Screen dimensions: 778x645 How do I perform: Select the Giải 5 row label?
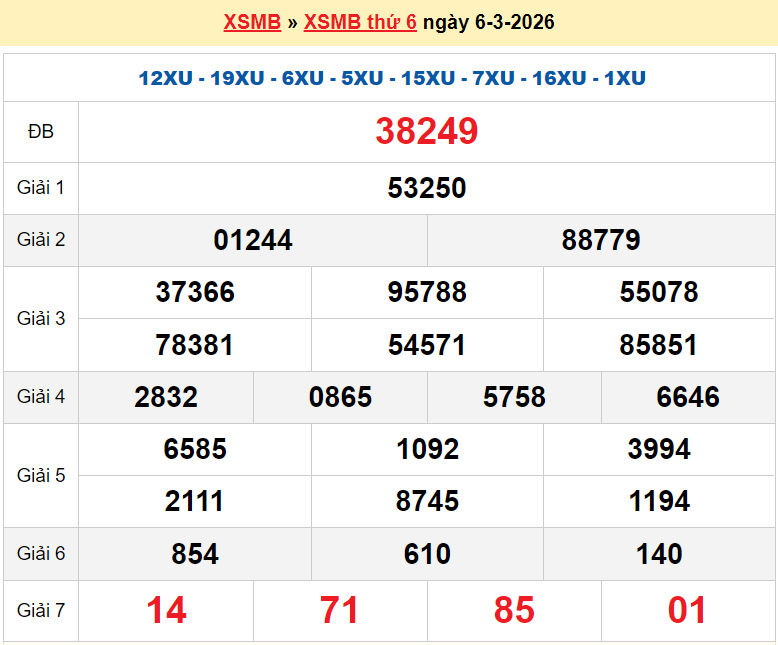point(41,475)
